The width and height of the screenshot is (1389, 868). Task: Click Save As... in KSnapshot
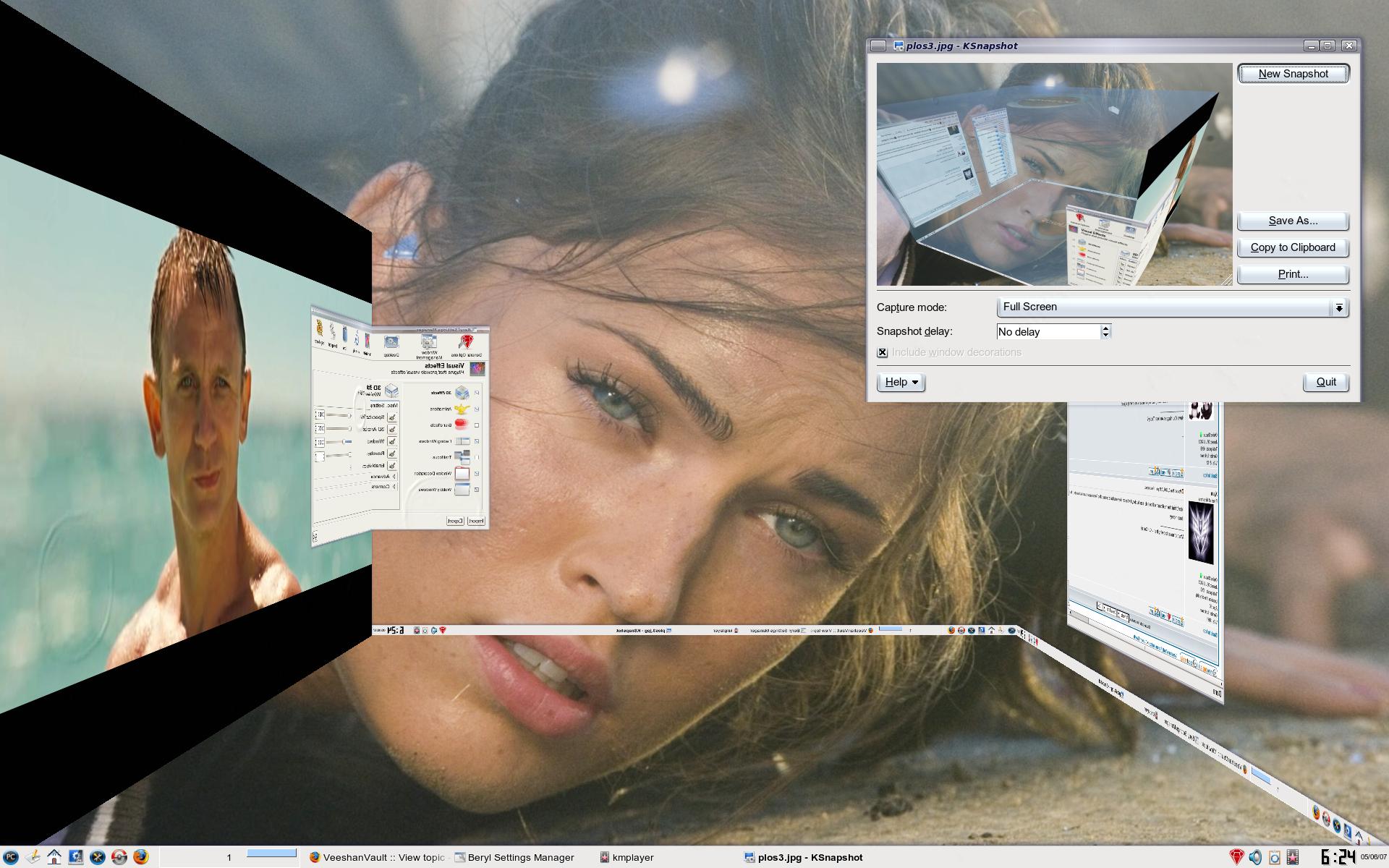[x=1293, y=221]
